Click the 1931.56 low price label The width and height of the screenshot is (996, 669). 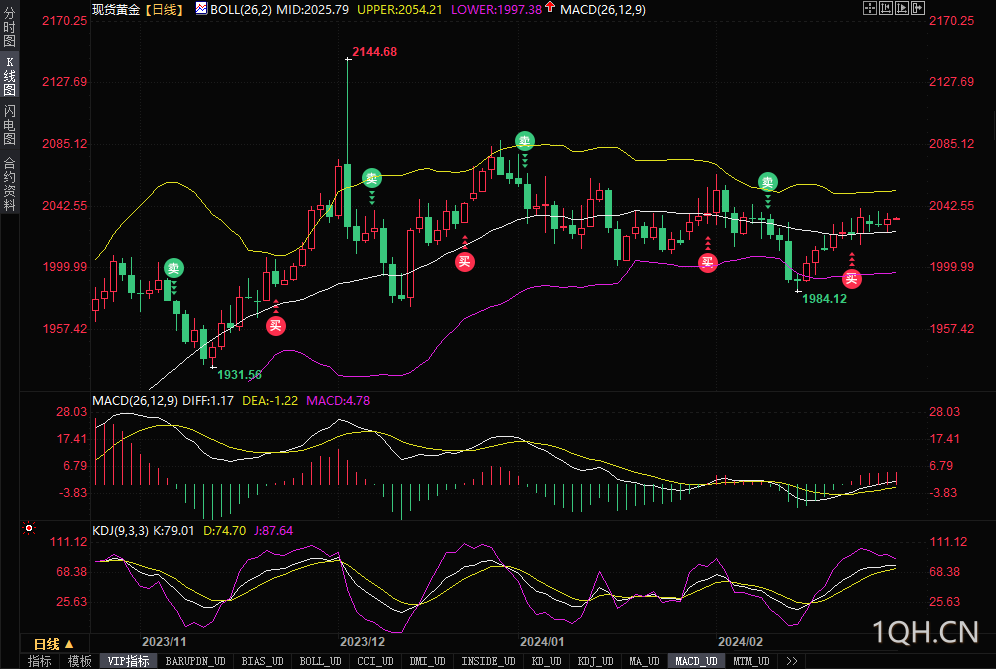(x=239, y=375)
